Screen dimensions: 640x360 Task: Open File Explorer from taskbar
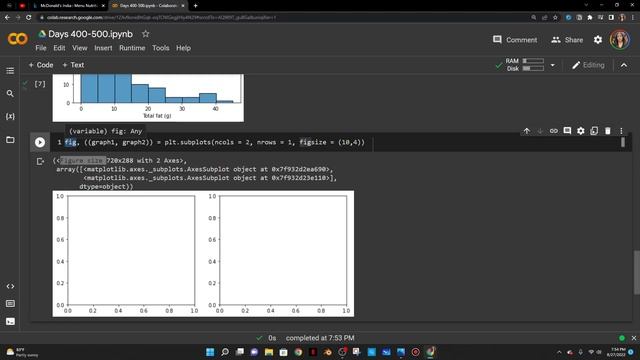tap(269, 352)
